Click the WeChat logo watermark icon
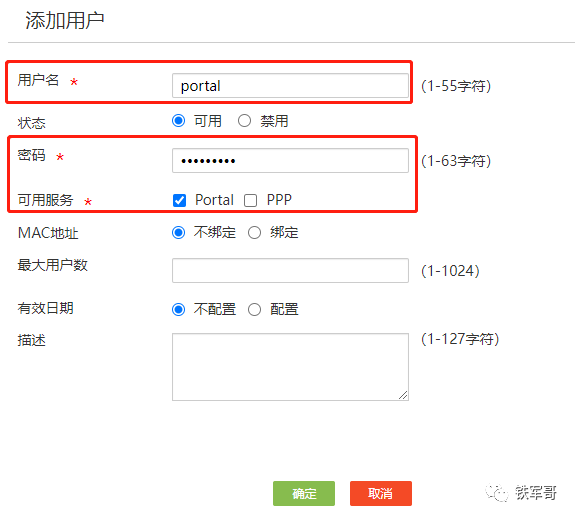Viewport: 575px width, 518px height. [x=497, y=493]
